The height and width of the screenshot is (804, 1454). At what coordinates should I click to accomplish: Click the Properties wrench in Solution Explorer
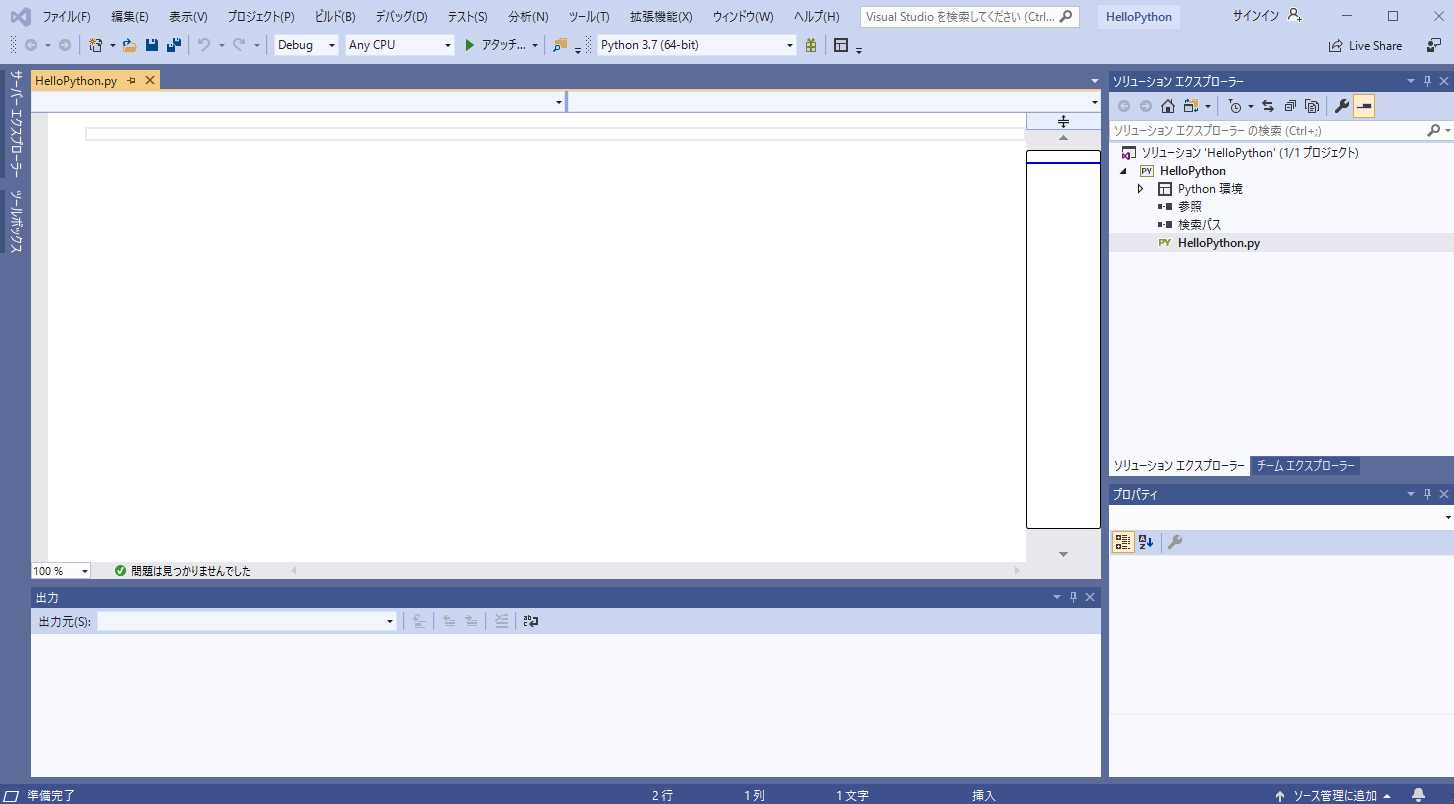coord(1342,106)
